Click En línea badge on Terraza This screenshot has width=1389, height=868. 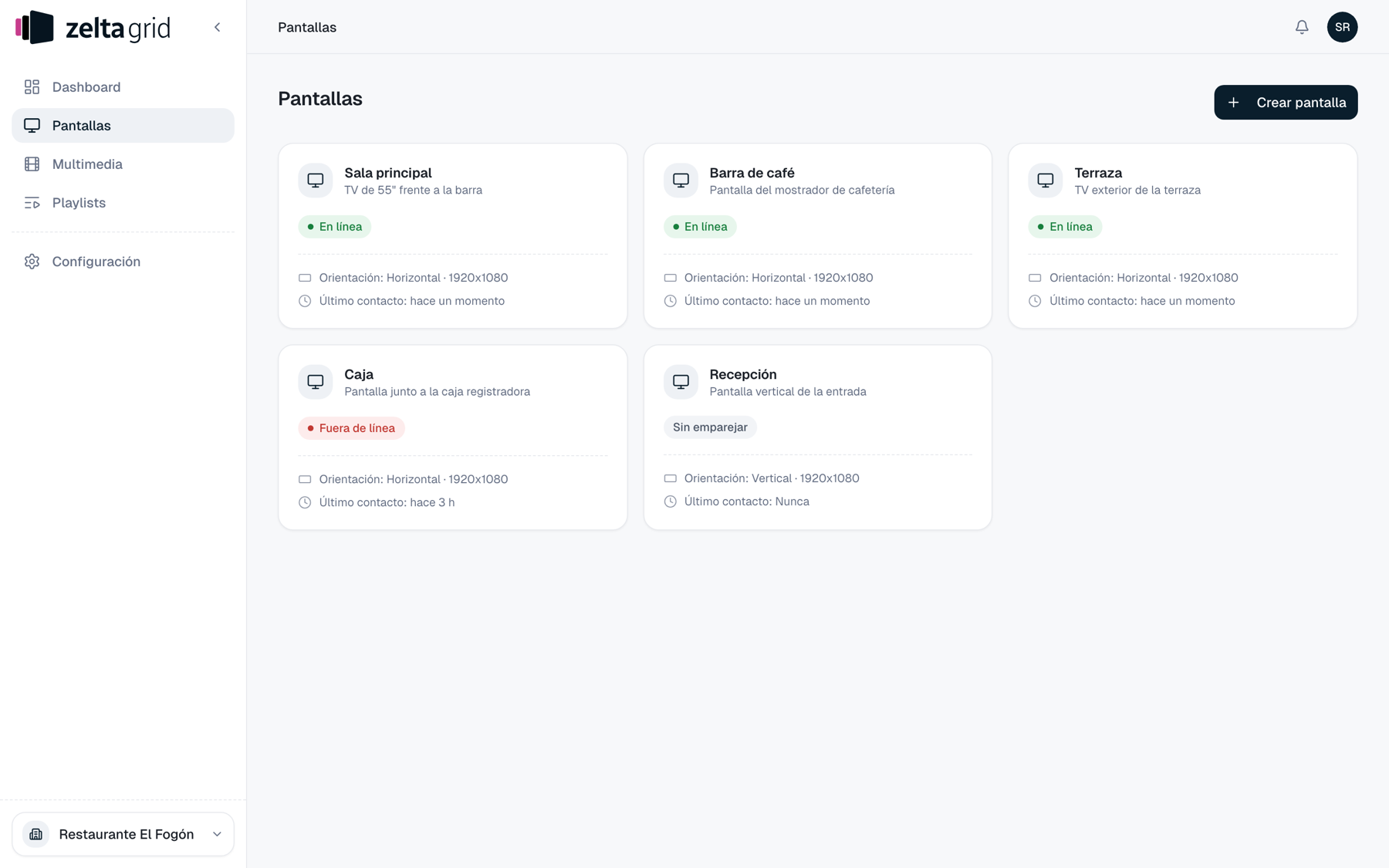[x=1065, y=227]
